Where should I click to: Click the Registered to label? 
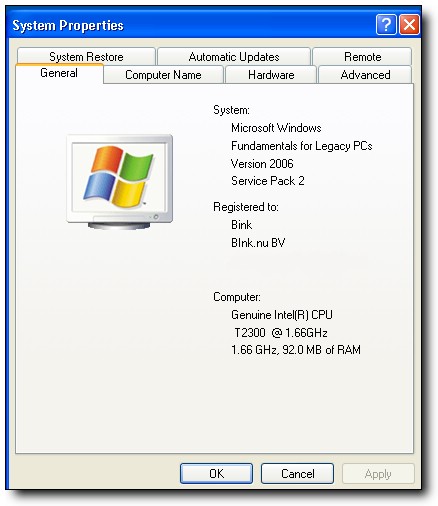pyautogui.click(x=246, y=207)
